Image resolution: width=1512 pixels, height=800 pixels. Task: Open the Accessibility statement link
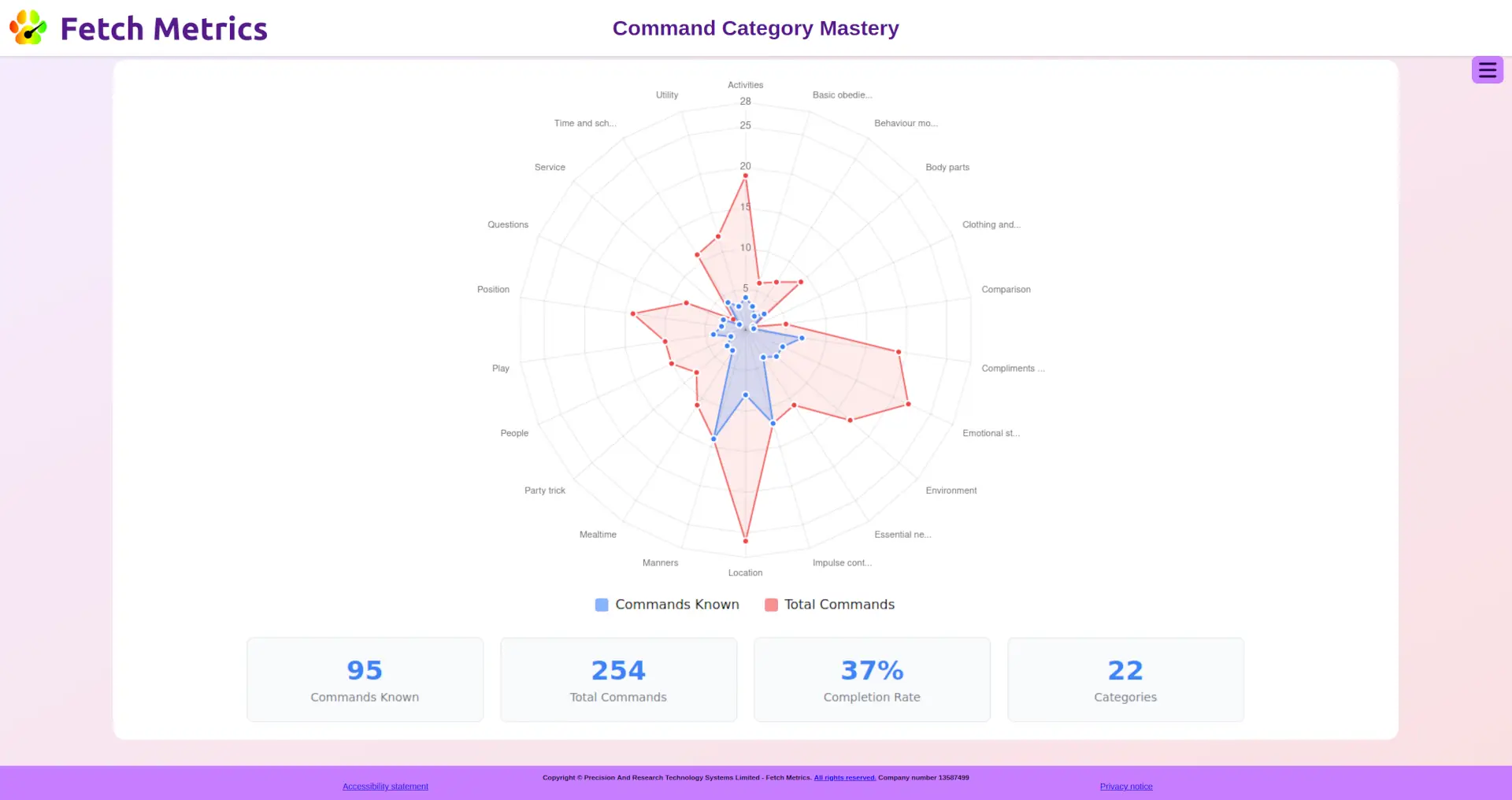point(385,786)
